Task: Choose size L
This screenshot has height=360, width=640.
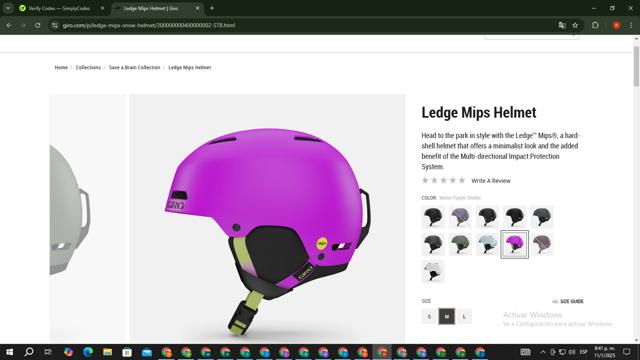Action: (464, 316)
